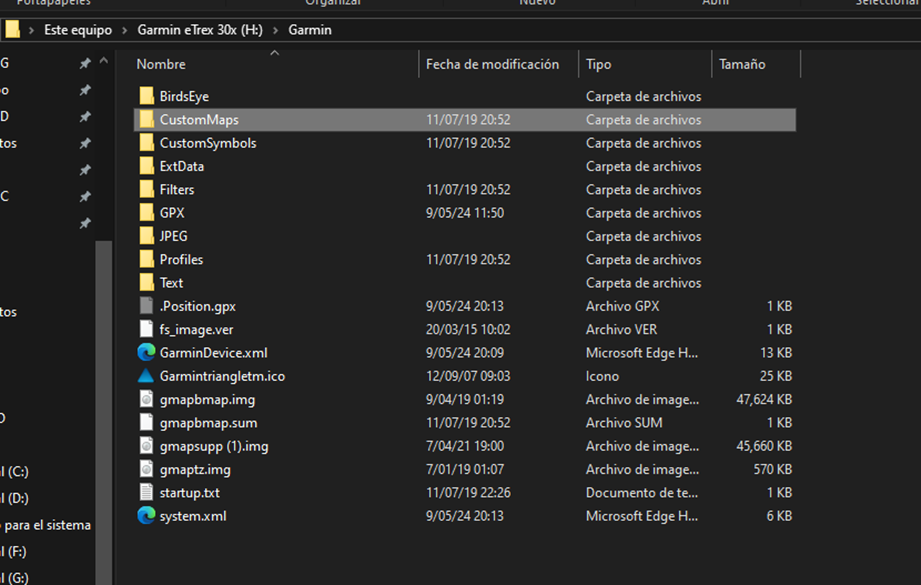Select the GarminDevice.xml file name
Screen dimensions: 921x585
tap(213, 352)
